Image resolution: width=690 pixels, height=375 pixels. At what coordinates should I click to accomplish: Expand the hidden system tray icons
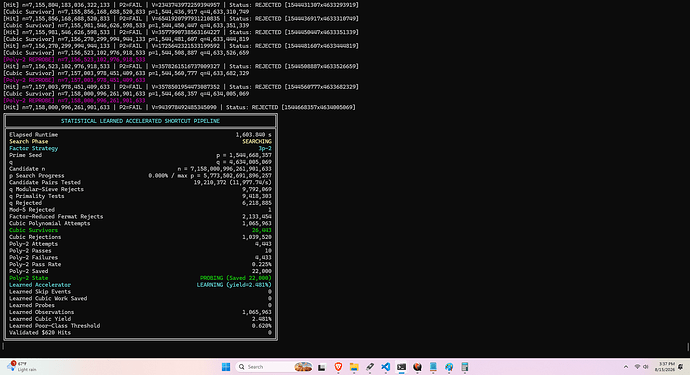626,367
